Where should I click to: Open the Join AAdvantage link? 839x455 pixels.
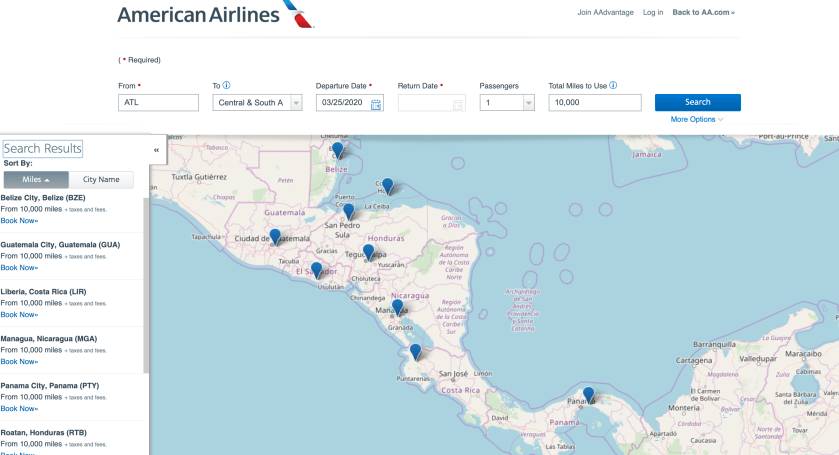605,13
